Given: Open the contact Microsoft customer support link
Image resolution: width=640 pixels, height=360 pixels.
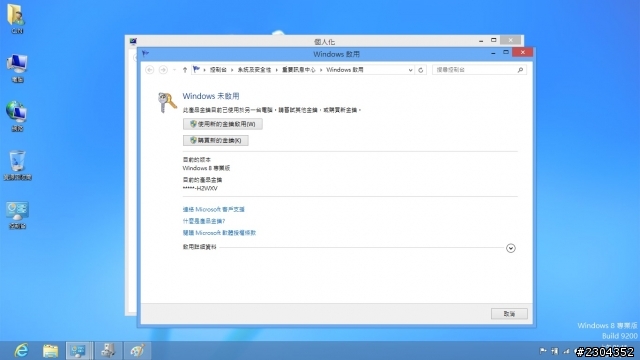Looking at the screenshot, I should click(x=213, y=209).
